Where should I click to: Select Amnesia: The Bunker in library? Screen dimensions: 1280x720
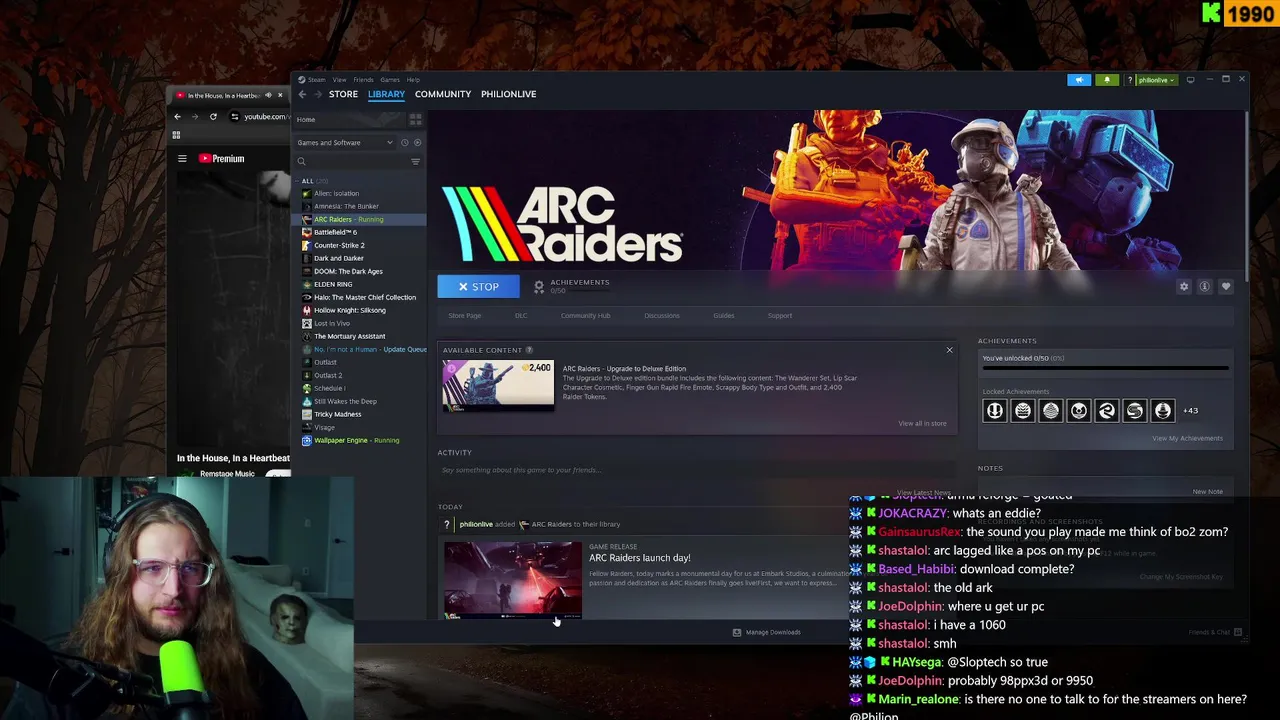(x=346, y=207)
